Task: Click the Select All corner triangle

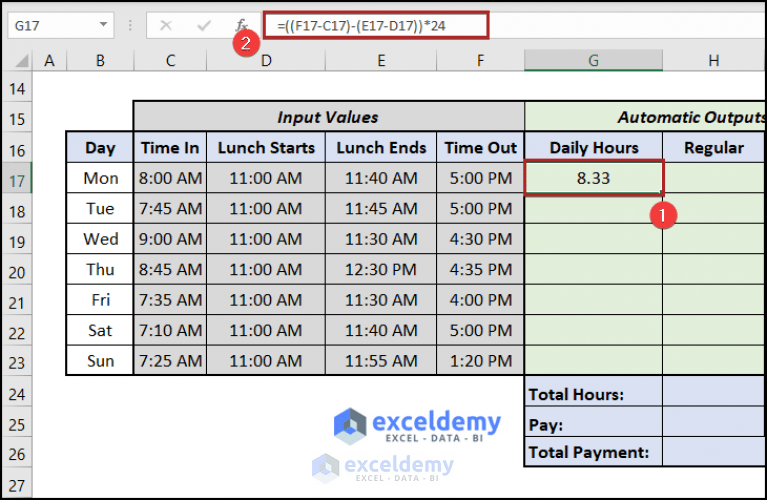Action: (21, 61)
